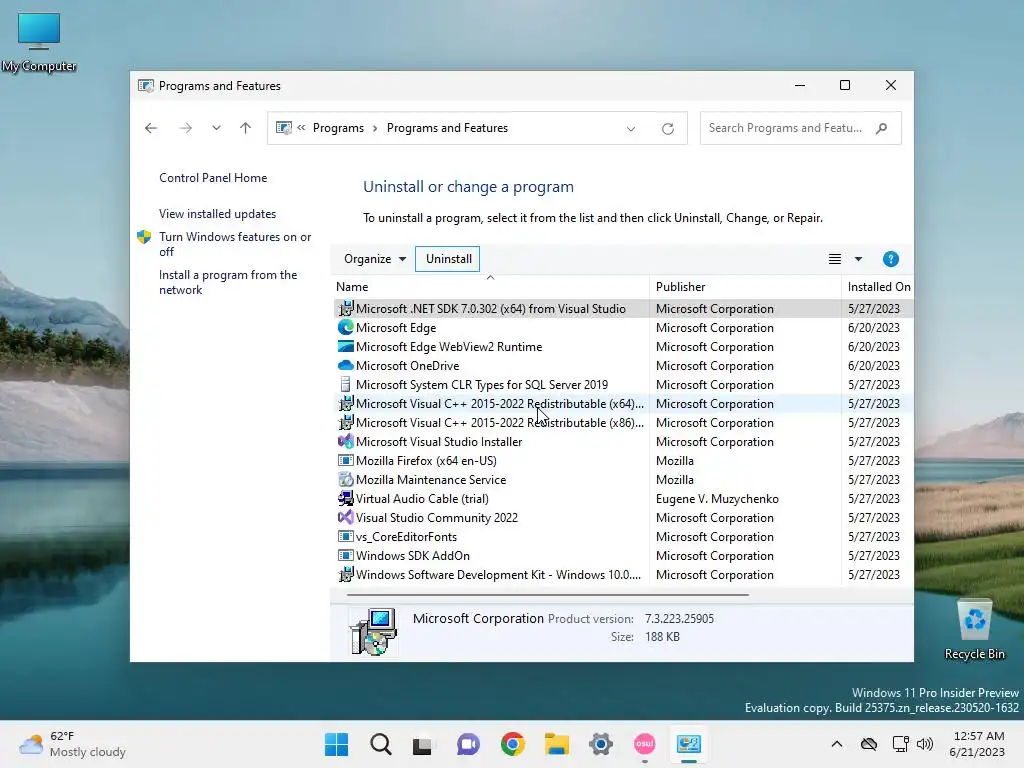This screenshot has width=1024, height=768.
Task: Select the vs_CoreEditorFonts entry
Action: [x=406, y=536]
